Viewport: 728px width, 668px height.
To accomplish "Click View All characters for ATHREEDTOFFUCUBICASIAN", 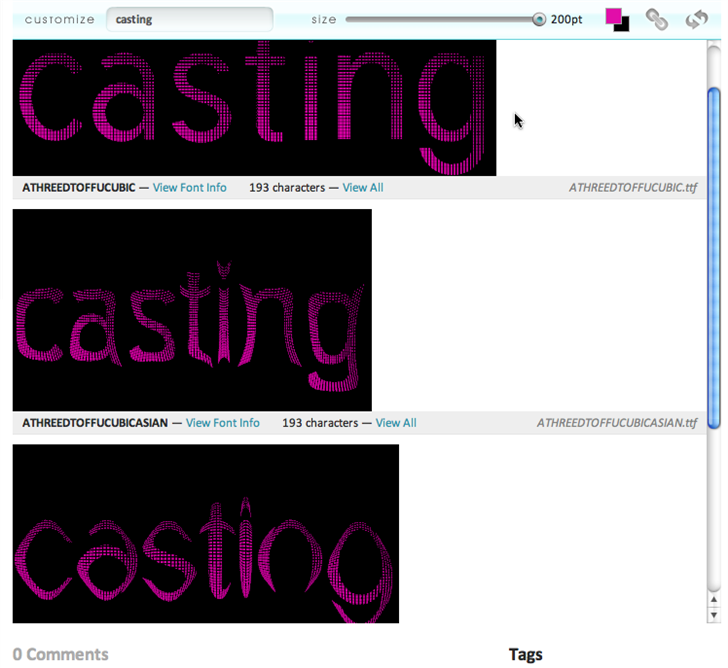I will pos(395,423).
